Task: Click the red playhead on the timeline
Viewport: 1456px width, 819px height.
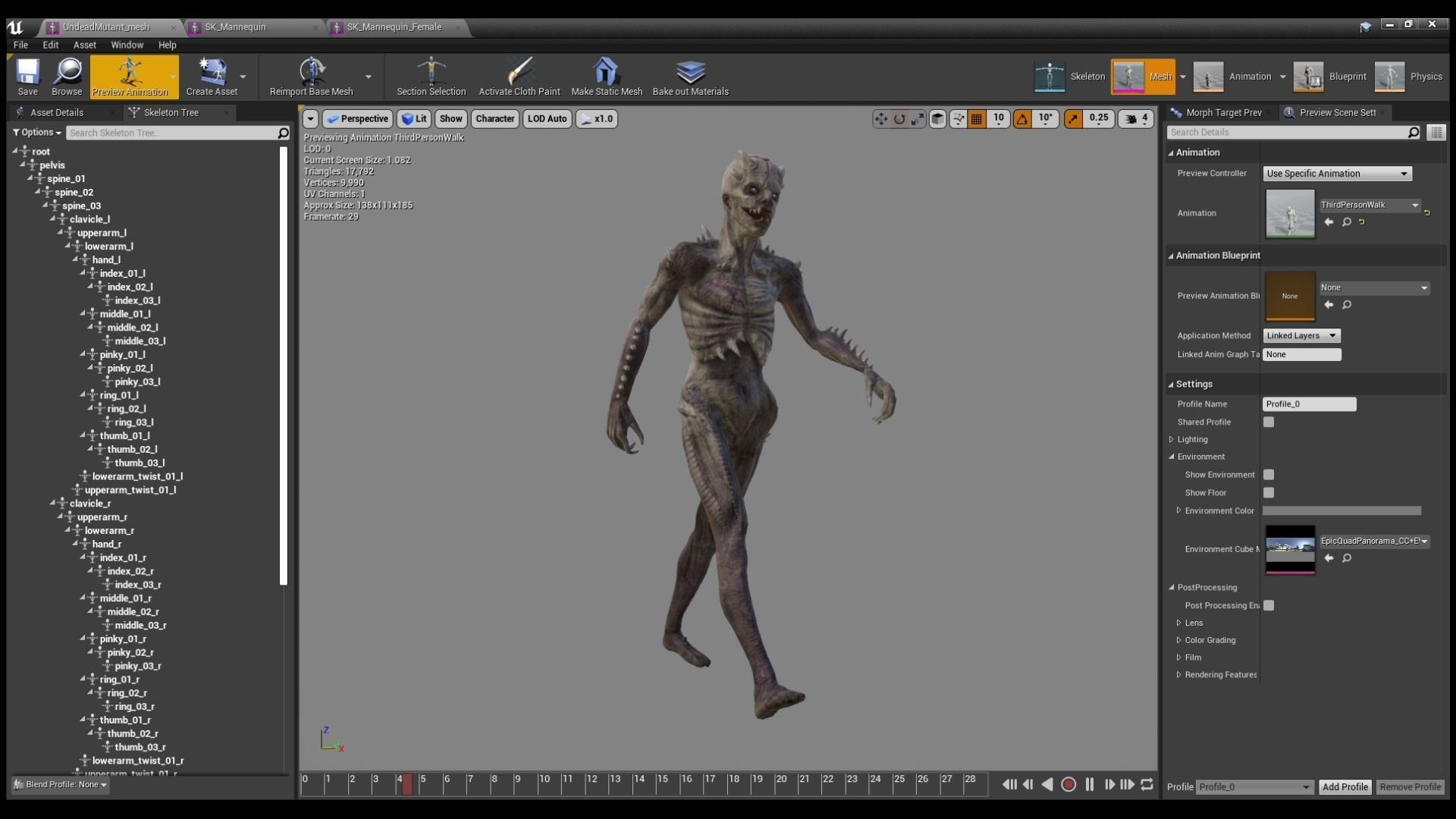Action: [x=407, y=785]
